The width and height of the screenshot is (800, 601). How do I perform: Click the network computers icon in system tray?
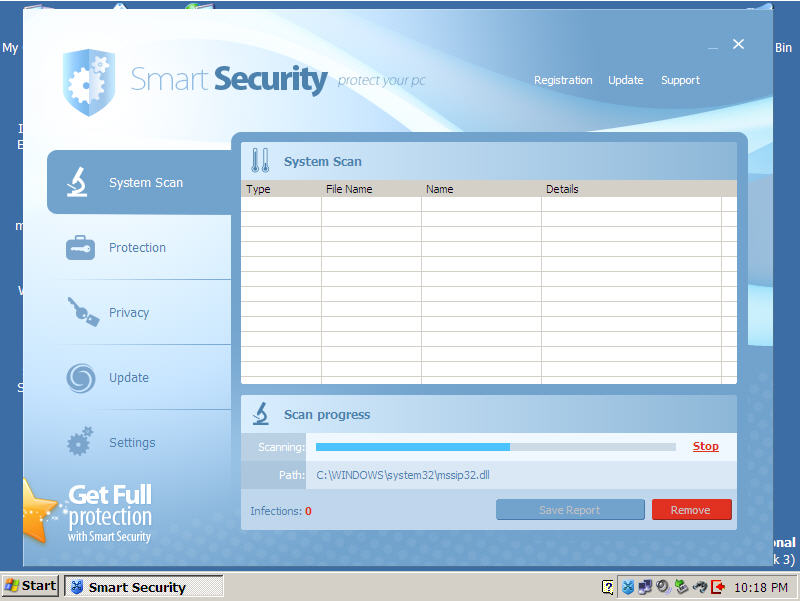(645, 587)
